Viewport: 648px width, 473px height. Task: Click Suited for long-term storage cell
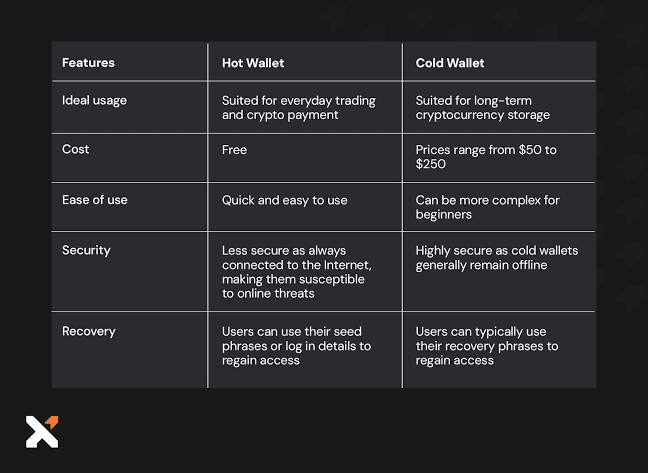click(x=483, y=107)
